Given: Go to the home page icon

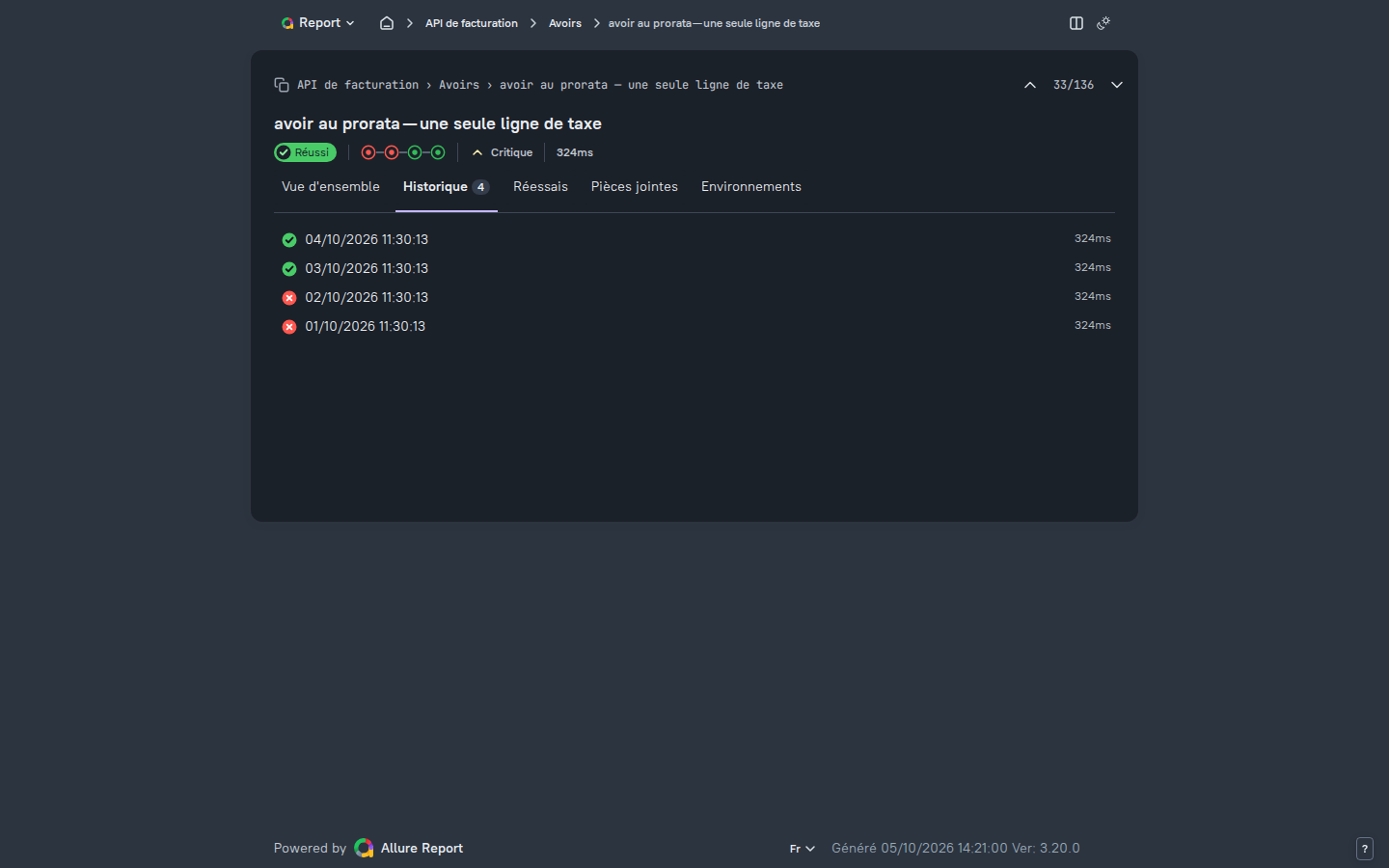Looking at the screenshot, I should click(x=387, y=23).
